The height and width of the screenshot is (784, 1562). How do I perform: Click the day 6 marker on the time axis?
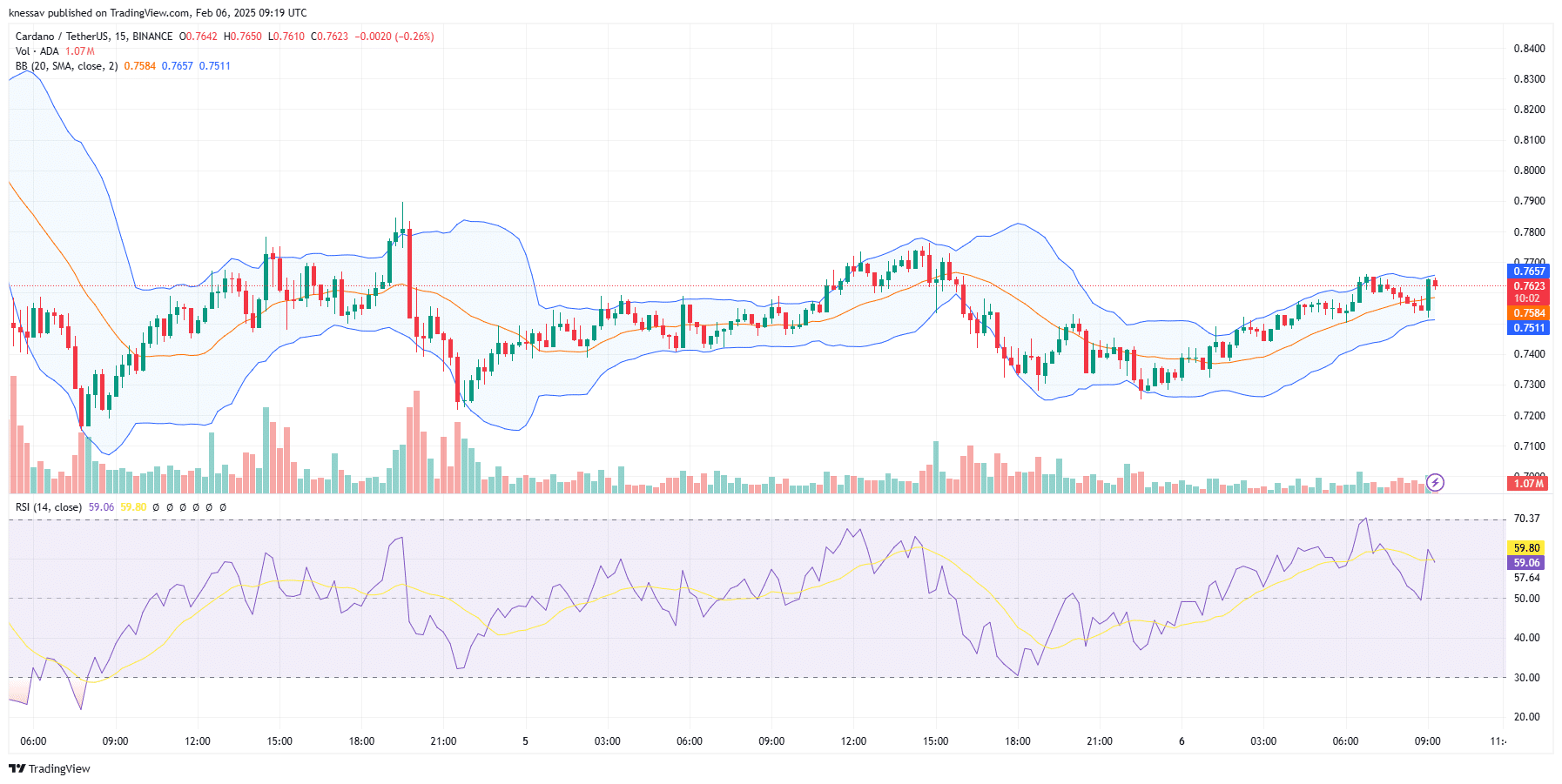pyautogui.click(x=1182, y=741)
